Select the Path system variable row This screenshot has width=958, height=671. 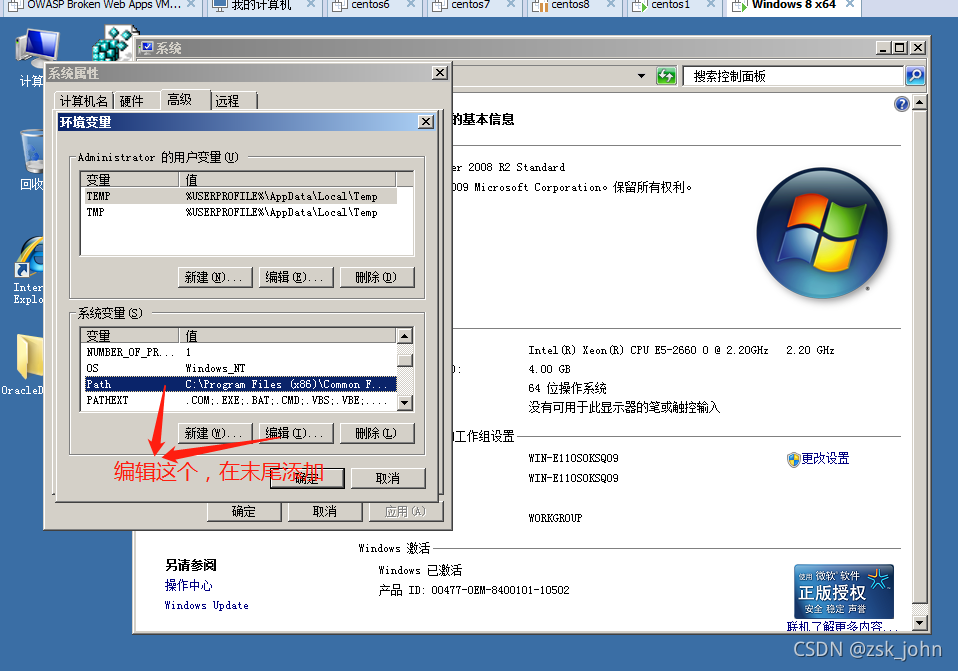click(241, 384)
